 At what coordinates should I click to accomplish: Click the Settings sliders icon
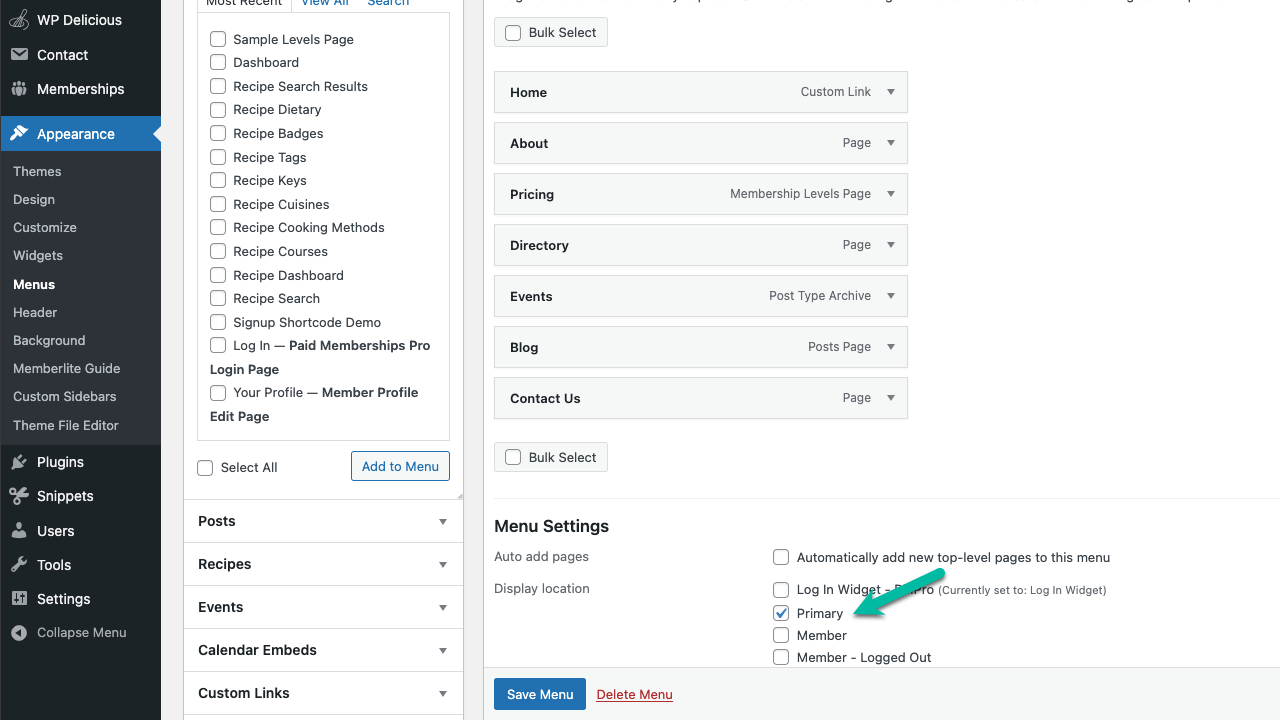19,599
